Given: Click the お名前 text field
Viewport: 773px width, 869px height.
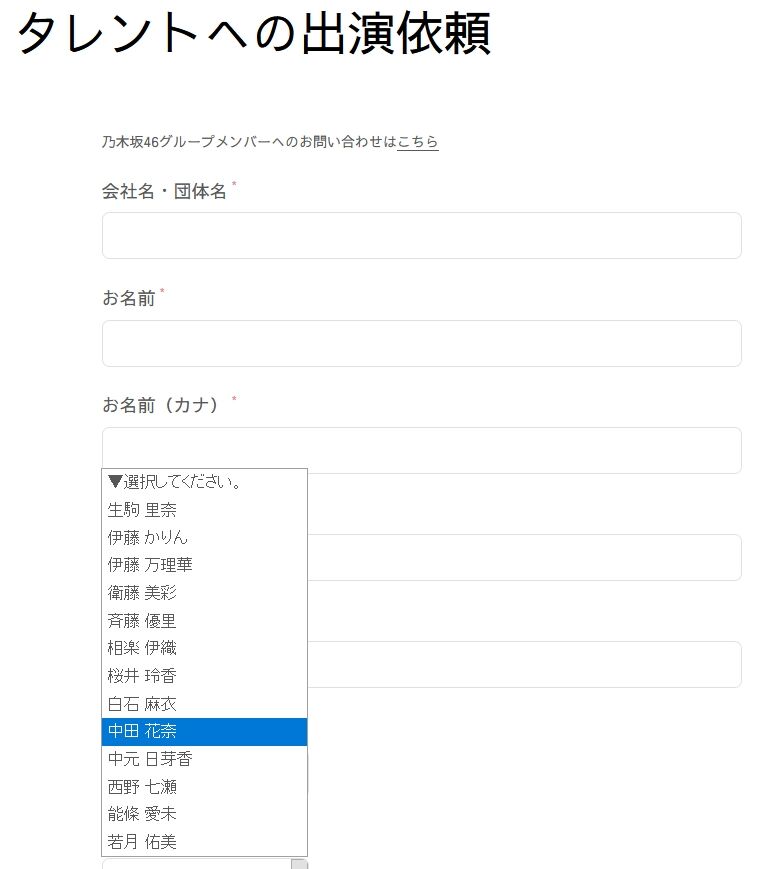Looking at the screenshot, I should tap(422, 343).
